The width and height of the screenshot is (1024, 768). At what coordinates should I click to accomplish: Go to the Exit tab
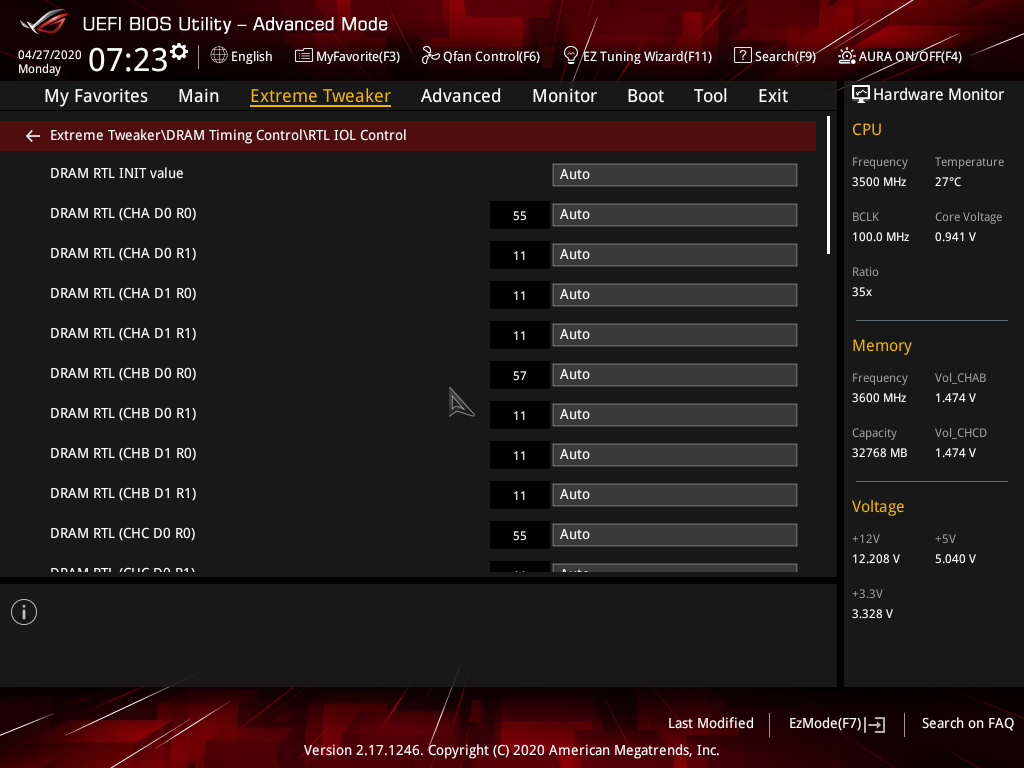pyautogui.click(x=773, y=95)
